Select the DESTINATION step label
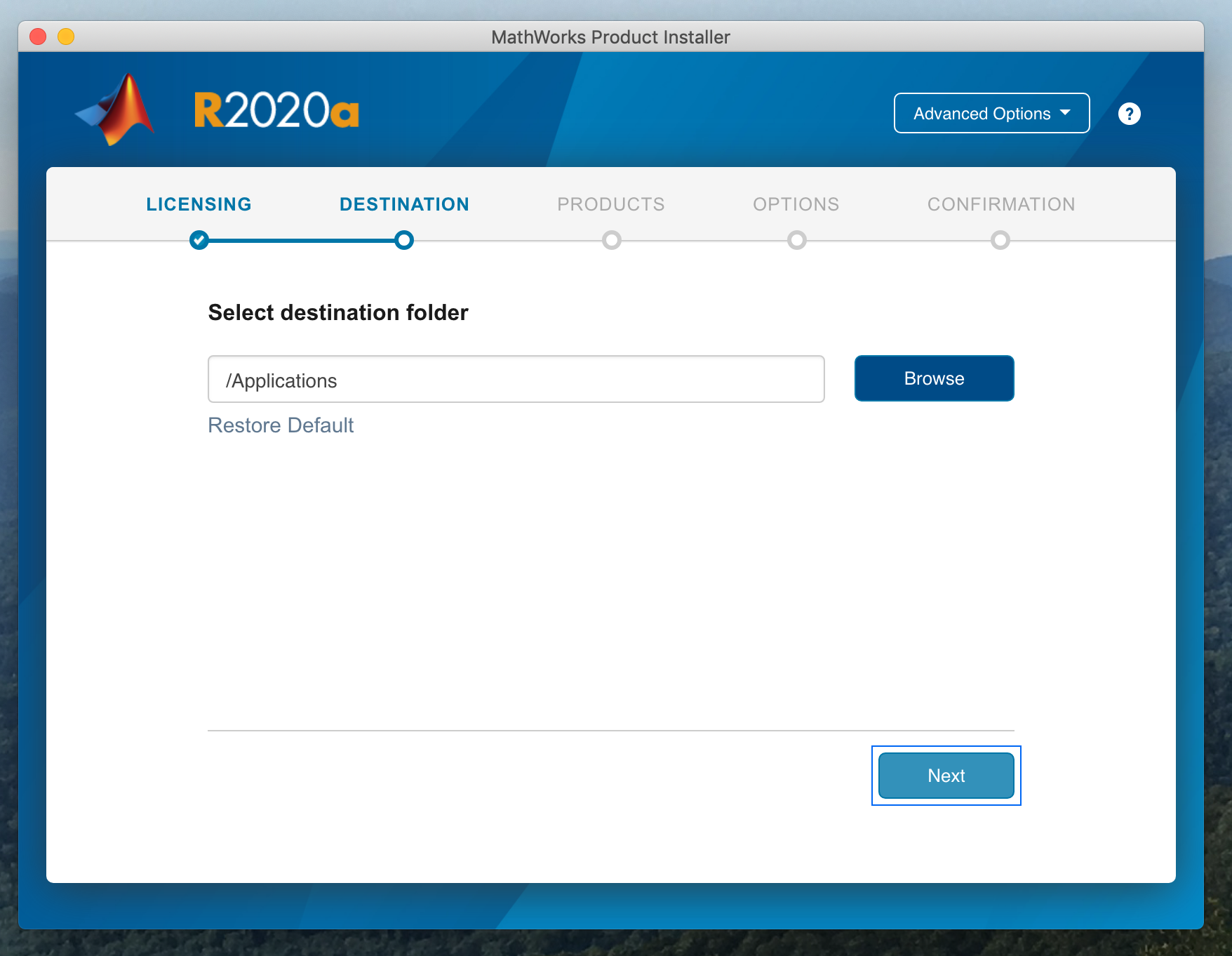Viewport: 1232px width, 956px height. (404, 204)
